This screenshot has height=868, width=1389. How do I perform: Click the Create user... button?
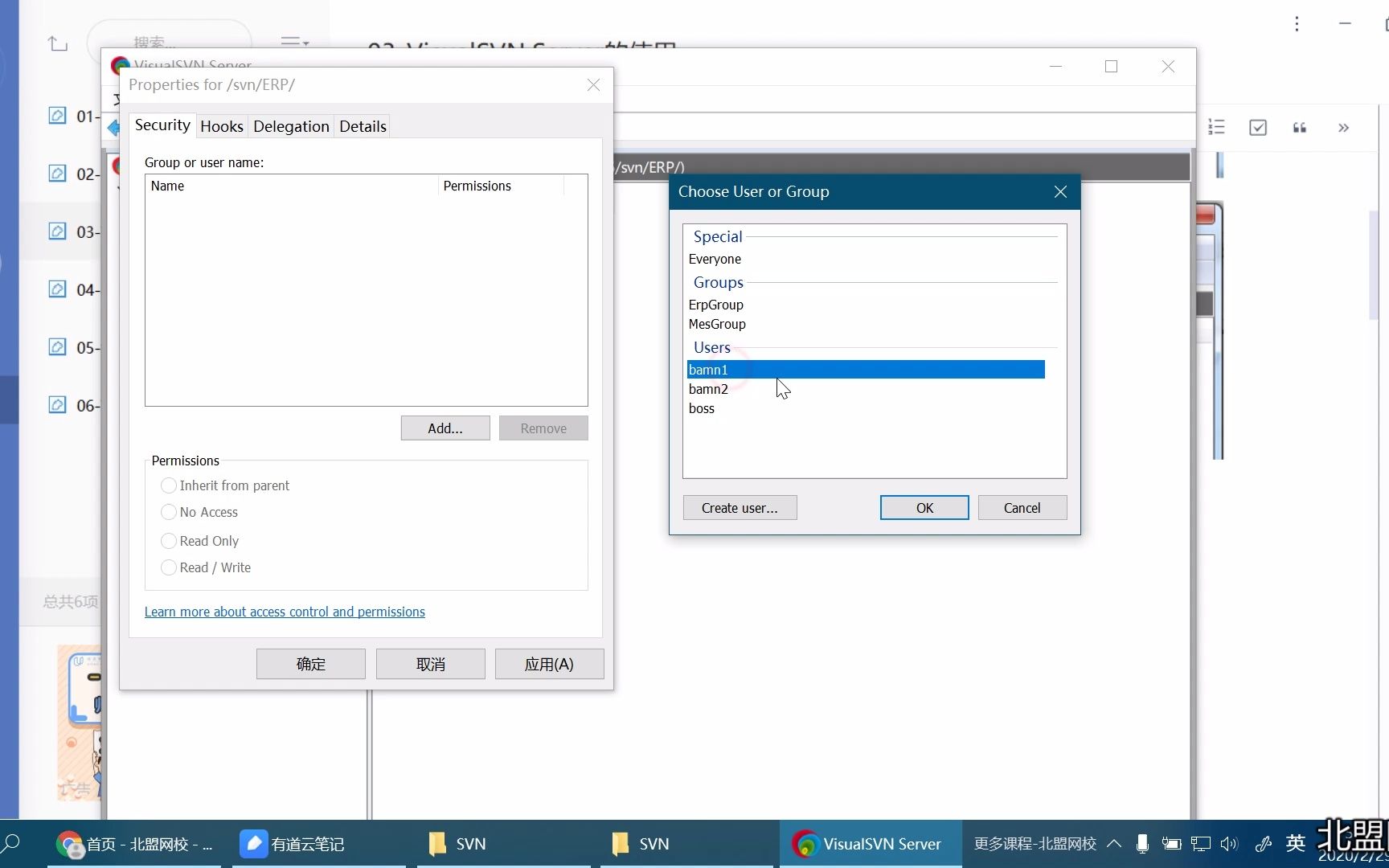pyautogui.click(x=740, y=508)
